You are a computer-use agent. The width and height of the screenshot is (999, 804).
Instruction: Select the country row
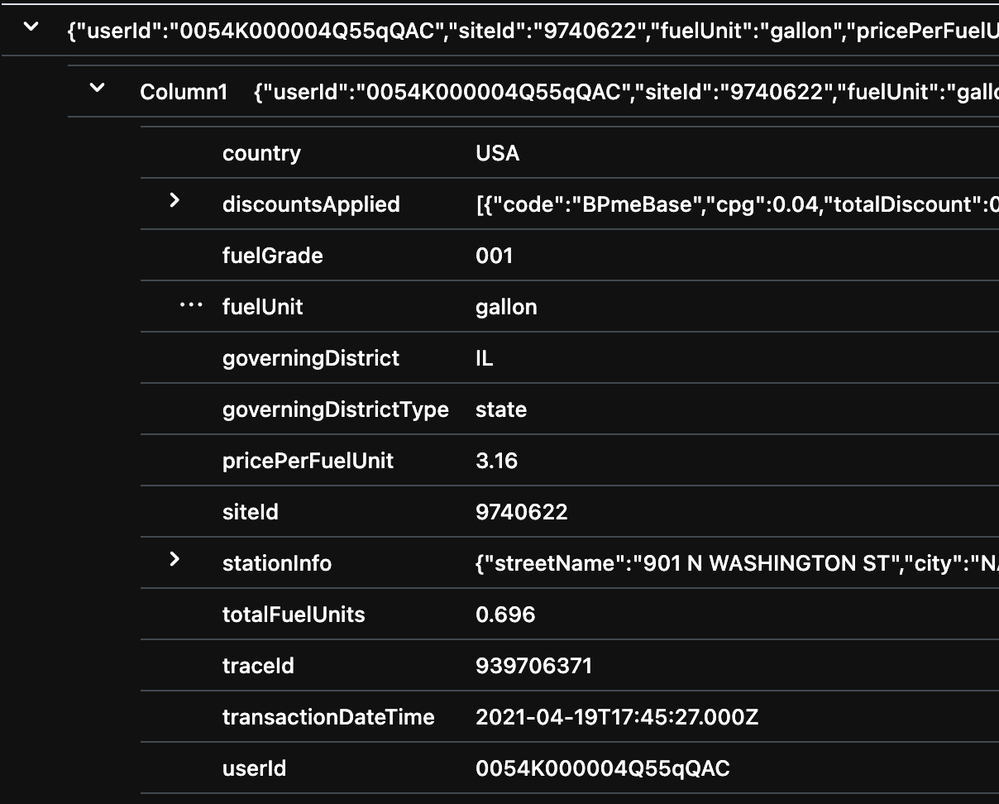(x=261, y=153)
